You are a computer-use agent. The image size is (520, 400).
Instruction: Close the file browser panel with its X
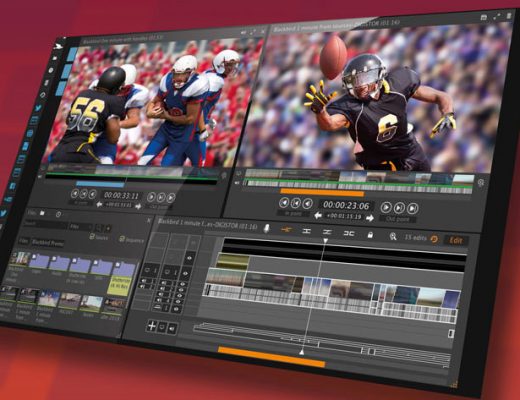[149, 220]
